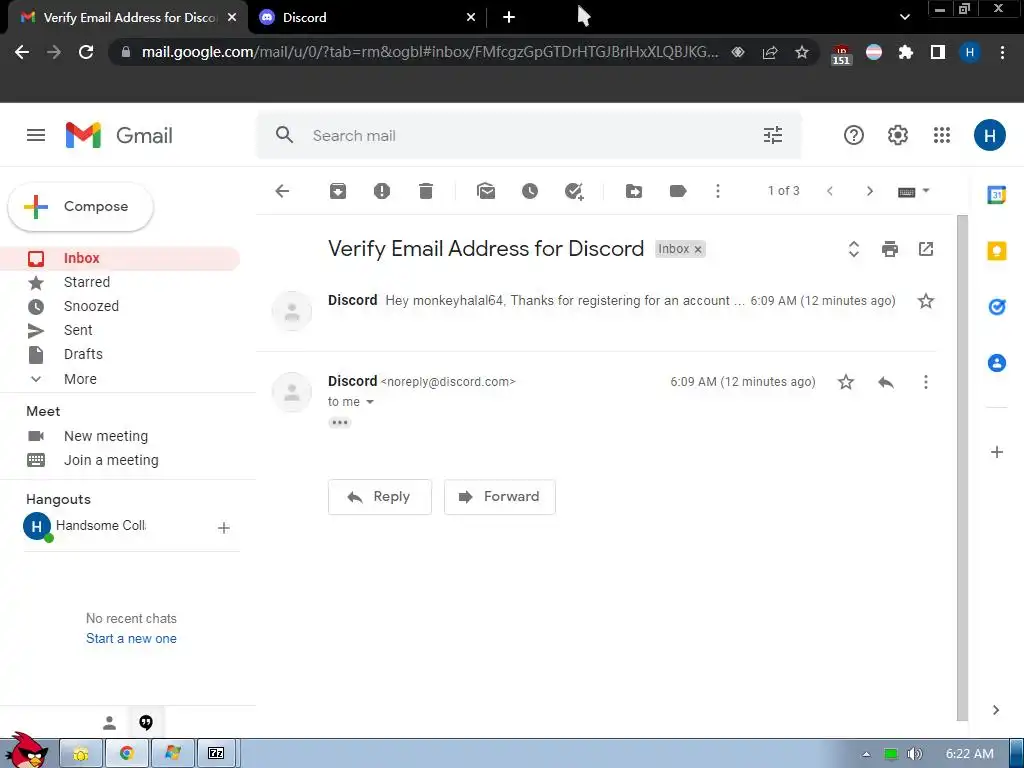Image resolution: width=1024 pixels, height=768 pixels.
Task: Add this email to Tasks
Action: [574, 191]
